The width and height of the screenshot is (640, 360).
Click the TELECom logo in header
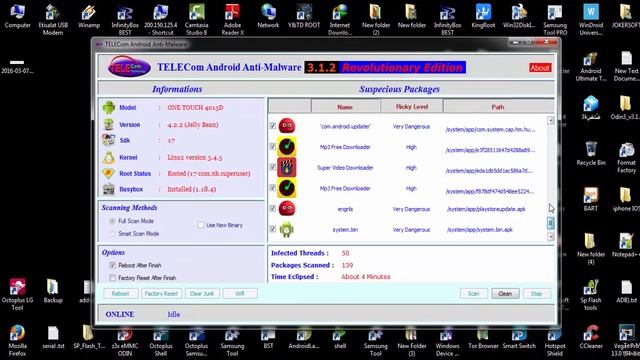click(129, 67)
